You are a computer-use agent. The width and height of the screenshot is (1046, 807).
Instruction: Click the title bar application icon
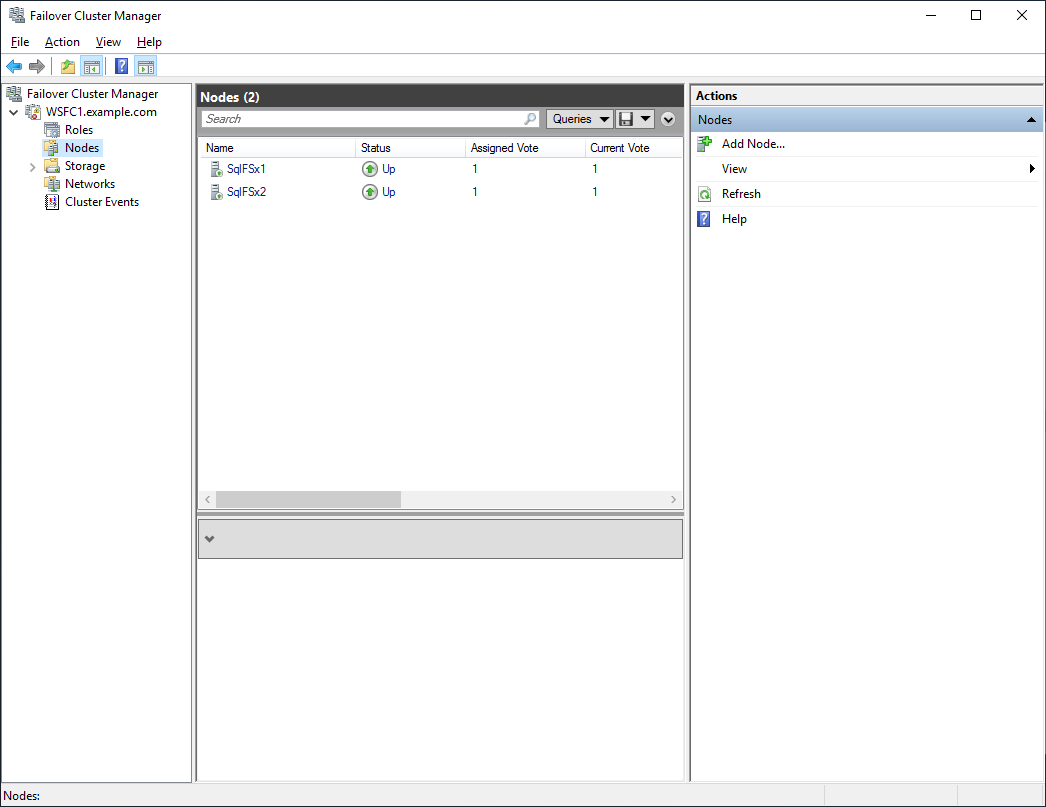point(17,15)
